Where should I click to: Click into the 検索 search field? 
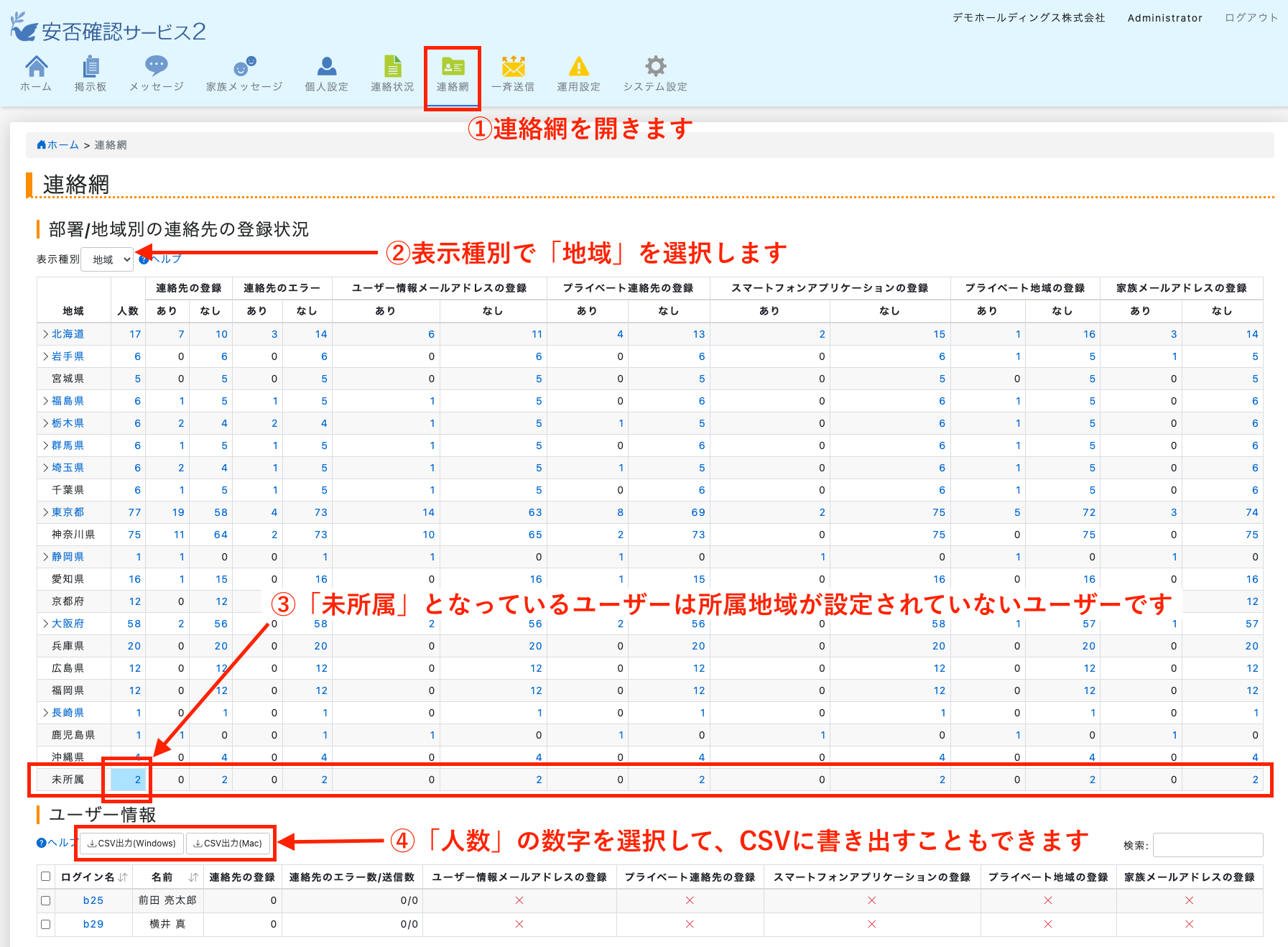point(1208,845)
